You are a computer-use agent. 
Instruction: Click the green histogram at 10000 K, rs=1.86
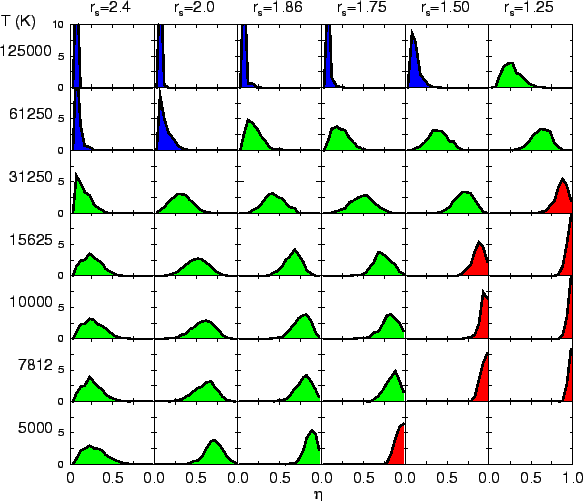pos(303,327)
